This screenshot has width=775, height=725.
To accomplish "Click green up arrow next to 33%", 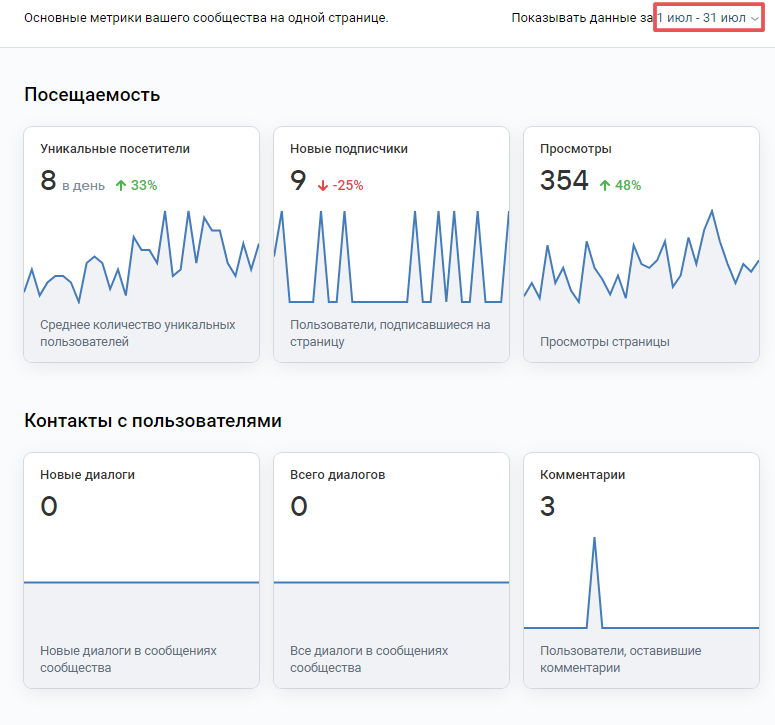I will [x=121, y=185].
